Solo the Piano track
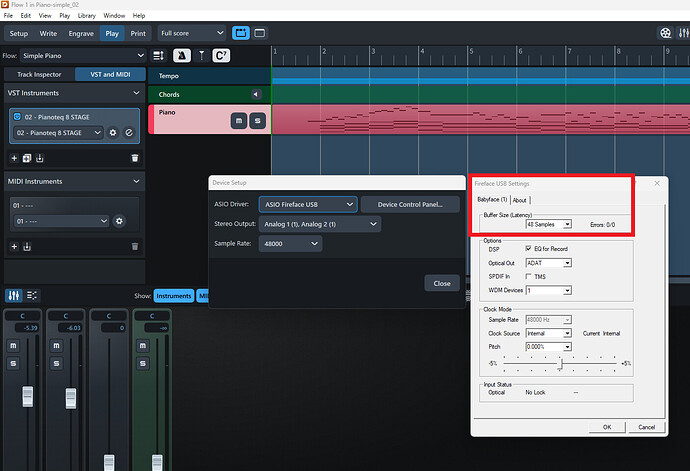This screenshot has height=471, width=690. [x=257, y=121]
